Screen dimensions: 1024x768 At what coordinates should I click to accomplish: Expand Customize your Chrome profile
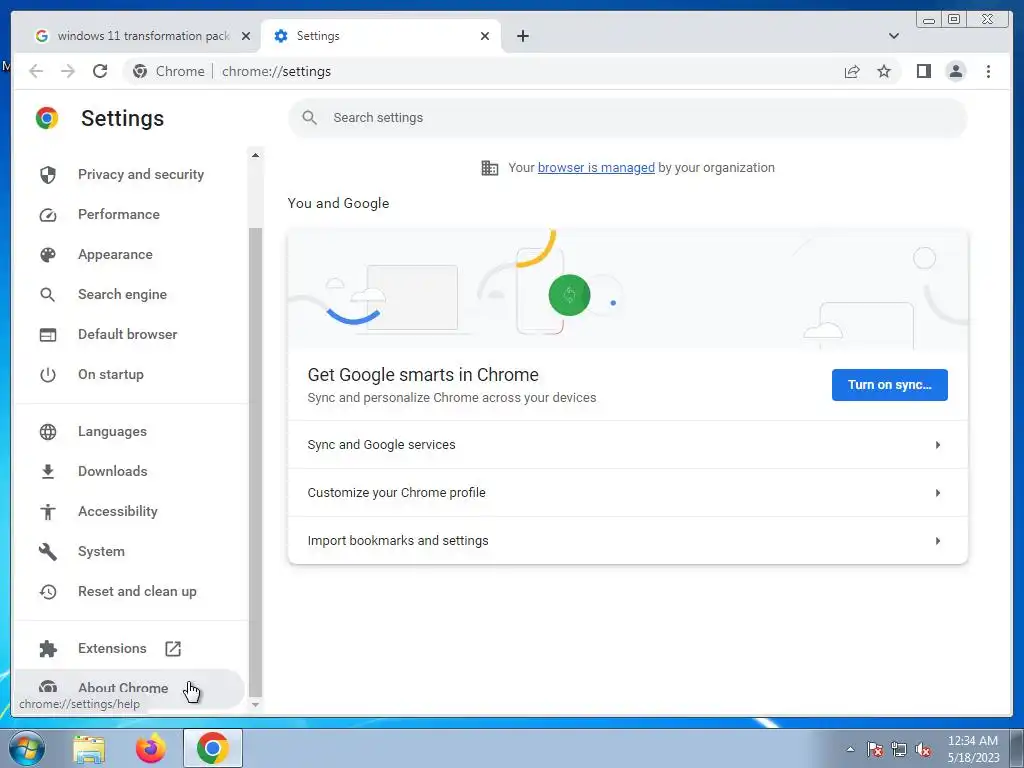628,492
